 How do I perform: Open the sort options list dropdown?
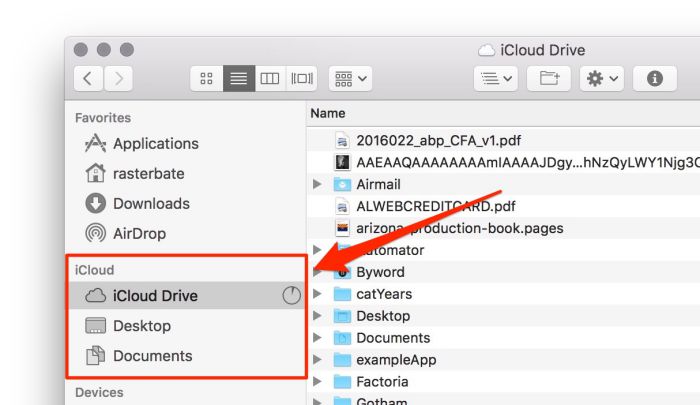click(x=496, y=79)
